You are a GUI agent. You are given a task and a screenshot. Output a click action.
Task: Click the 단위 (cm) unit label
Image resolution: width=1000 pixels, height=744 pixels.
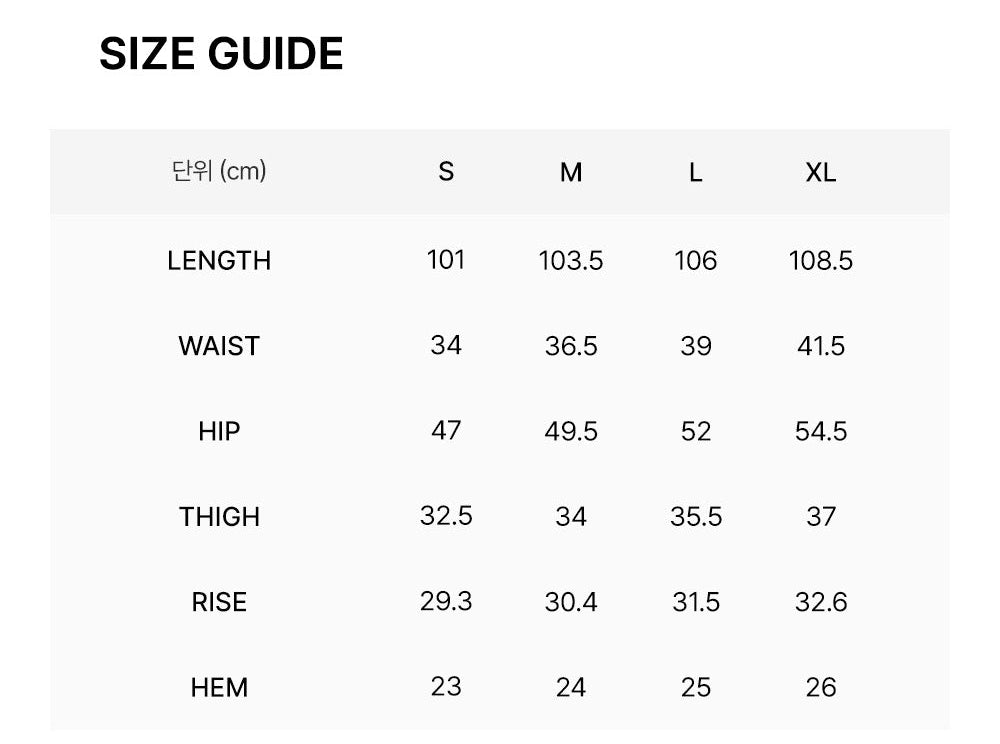(219, 171)
